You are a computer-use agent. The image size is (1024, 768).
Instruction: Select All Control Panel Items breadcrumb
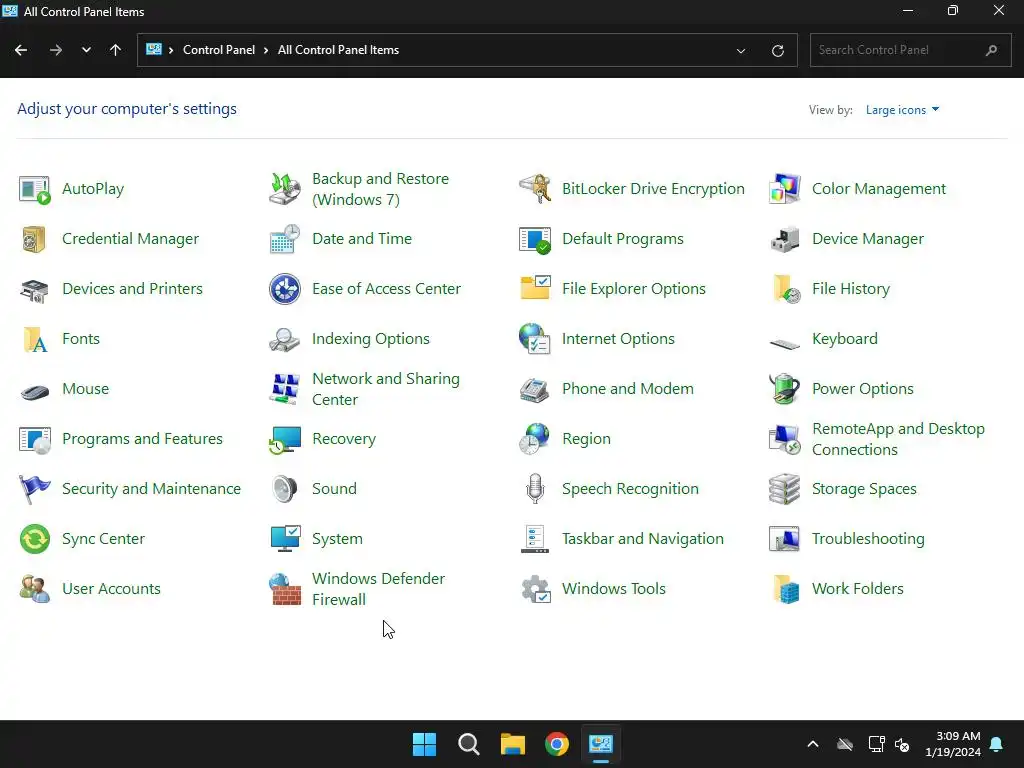[x=338, y=50]
